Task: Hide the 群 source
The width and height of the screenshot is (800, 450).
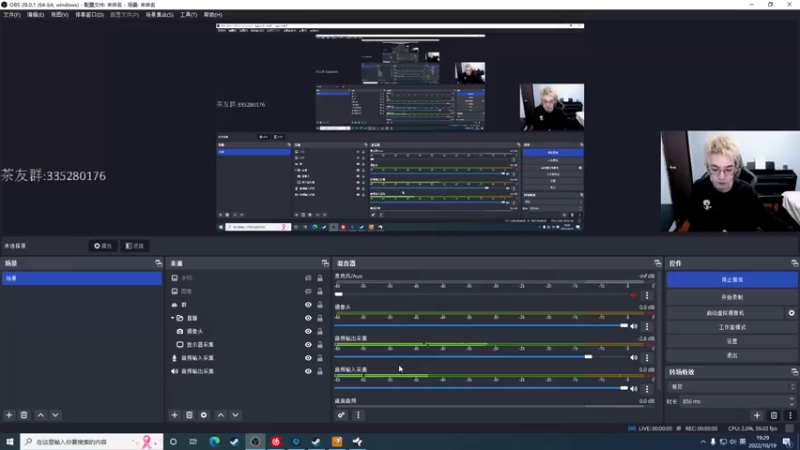Action: 308,305
